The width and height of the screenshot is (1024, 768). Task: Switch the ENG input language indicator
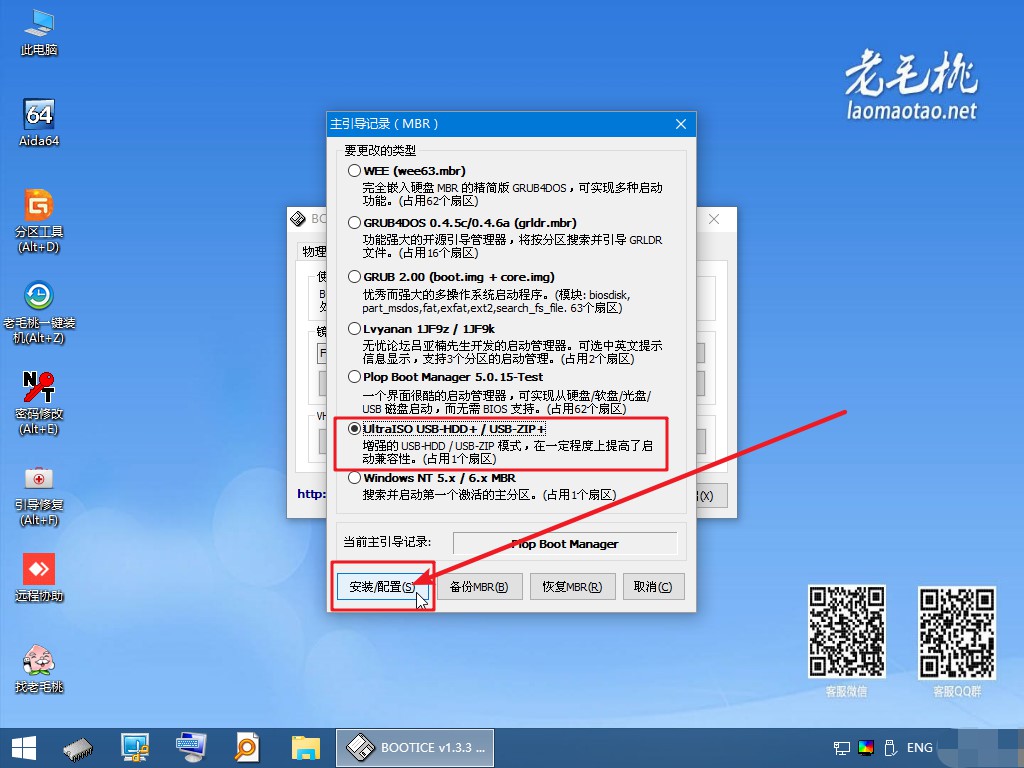click(x=920, y=748)
